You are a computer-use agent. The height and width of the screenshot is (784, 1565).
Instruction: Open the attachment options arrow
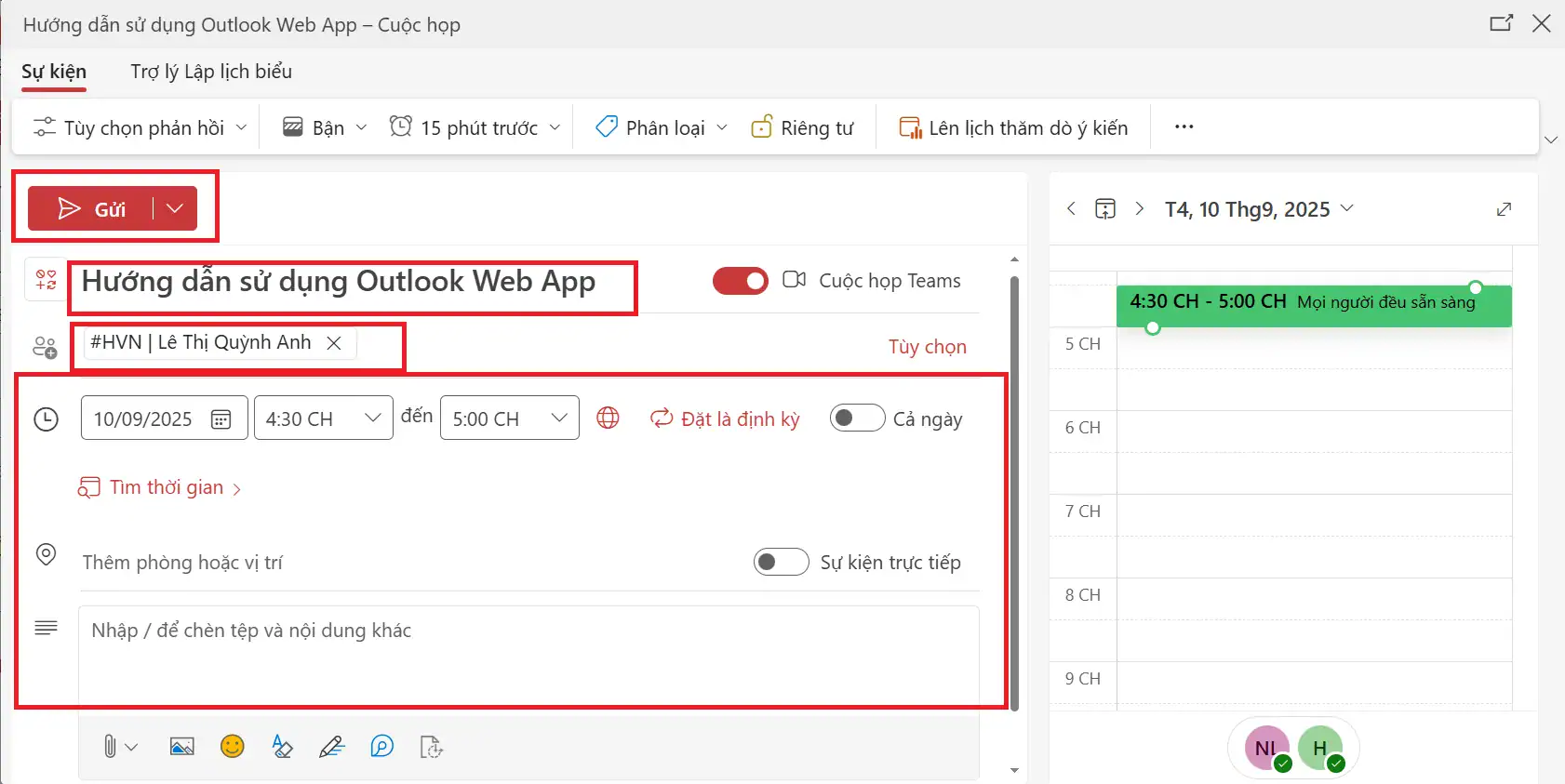click(x=131, y=747)
